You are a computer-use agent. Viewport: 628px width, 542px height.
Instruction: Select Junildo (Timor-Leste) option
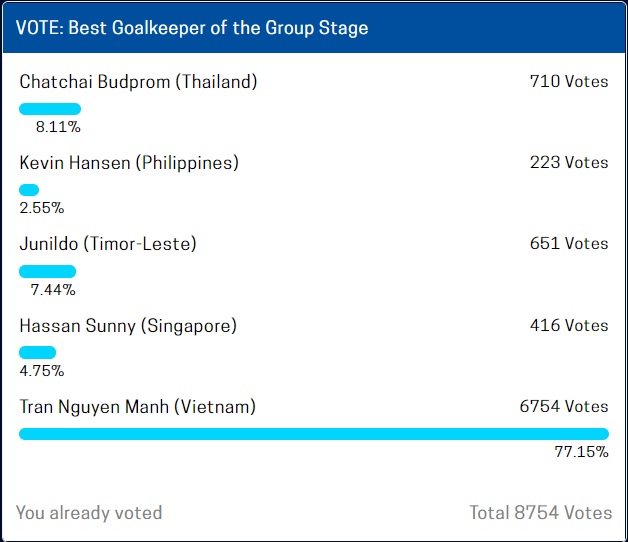point(108,244)
